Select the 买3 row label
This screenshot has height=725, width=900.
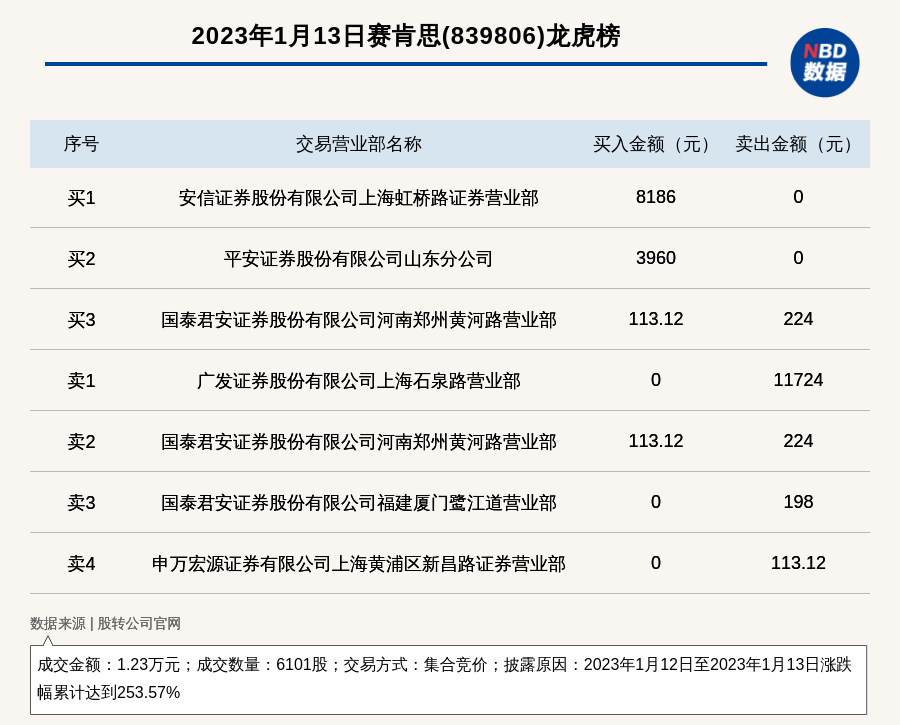click(81, 320)
